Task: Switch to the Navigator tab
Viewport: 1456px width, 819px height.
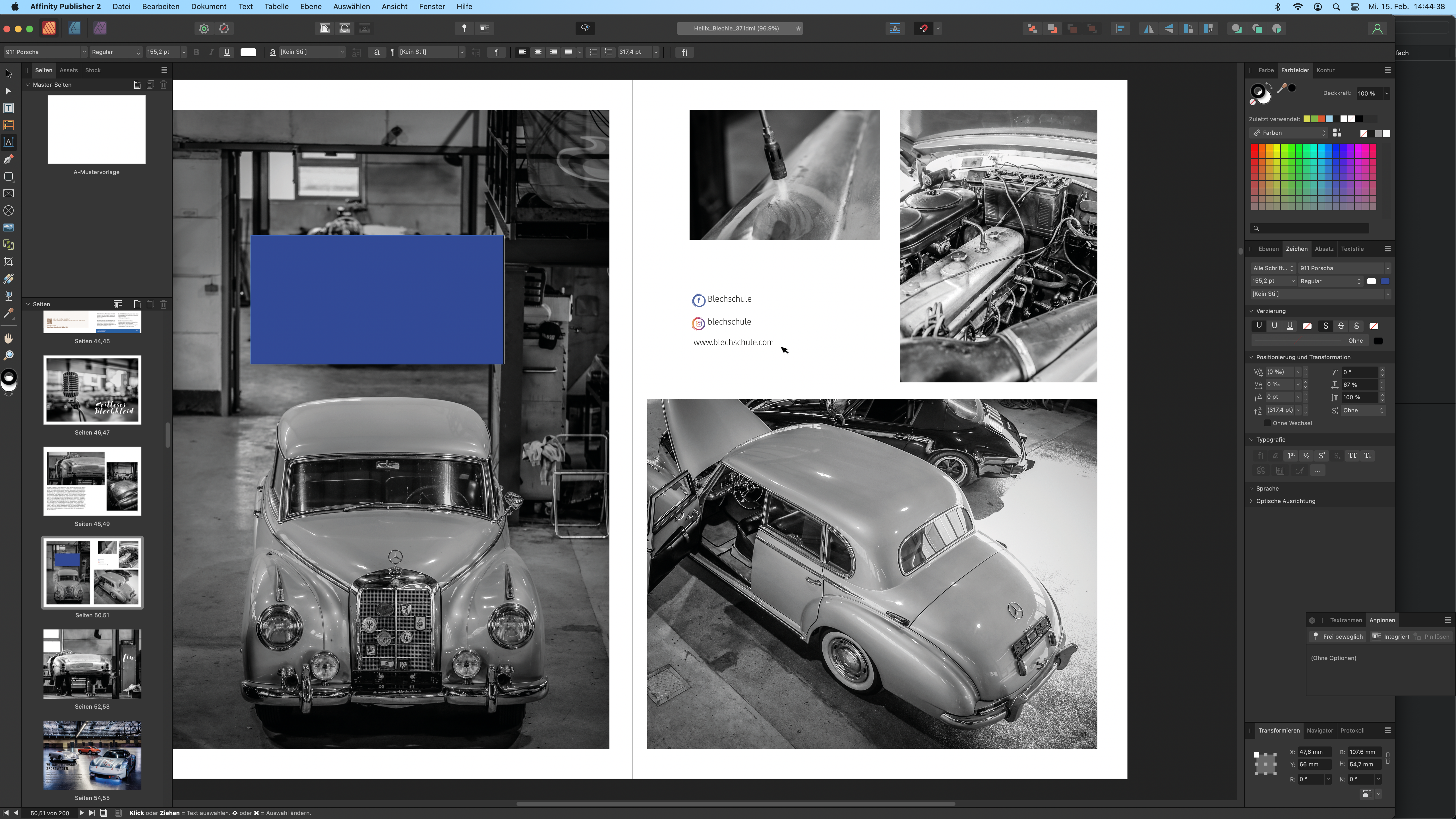Action: [x=1320, y=730]
